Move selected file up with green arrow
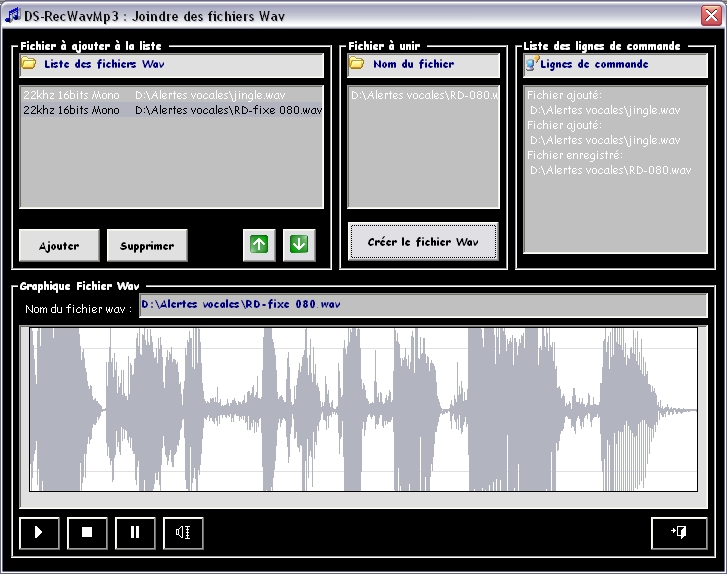Viewport: 727px width, 574px height. (x=259, y=244)
